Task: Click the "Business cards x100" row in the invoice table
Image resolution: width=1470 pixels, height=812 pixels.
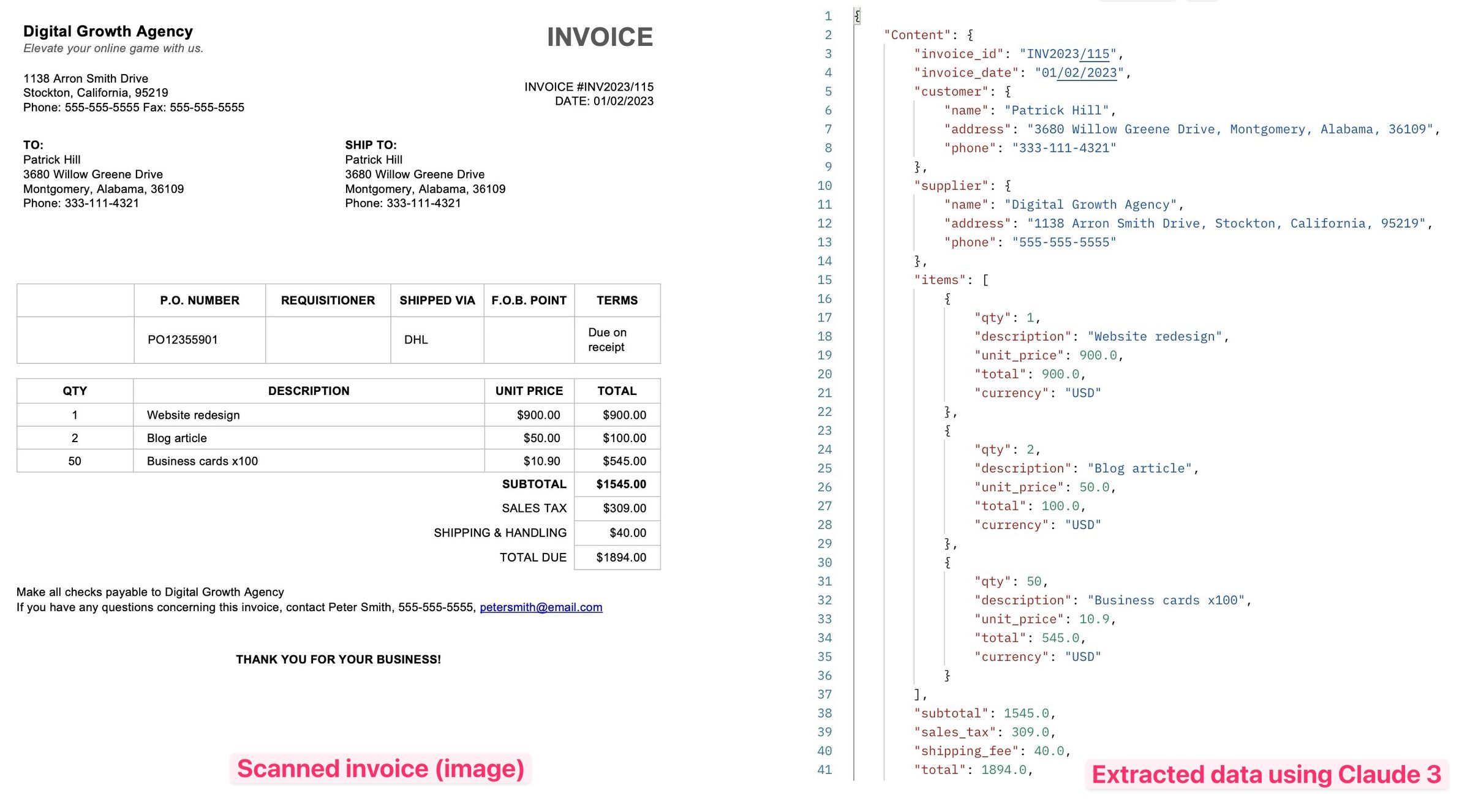Action: (202, 461)
